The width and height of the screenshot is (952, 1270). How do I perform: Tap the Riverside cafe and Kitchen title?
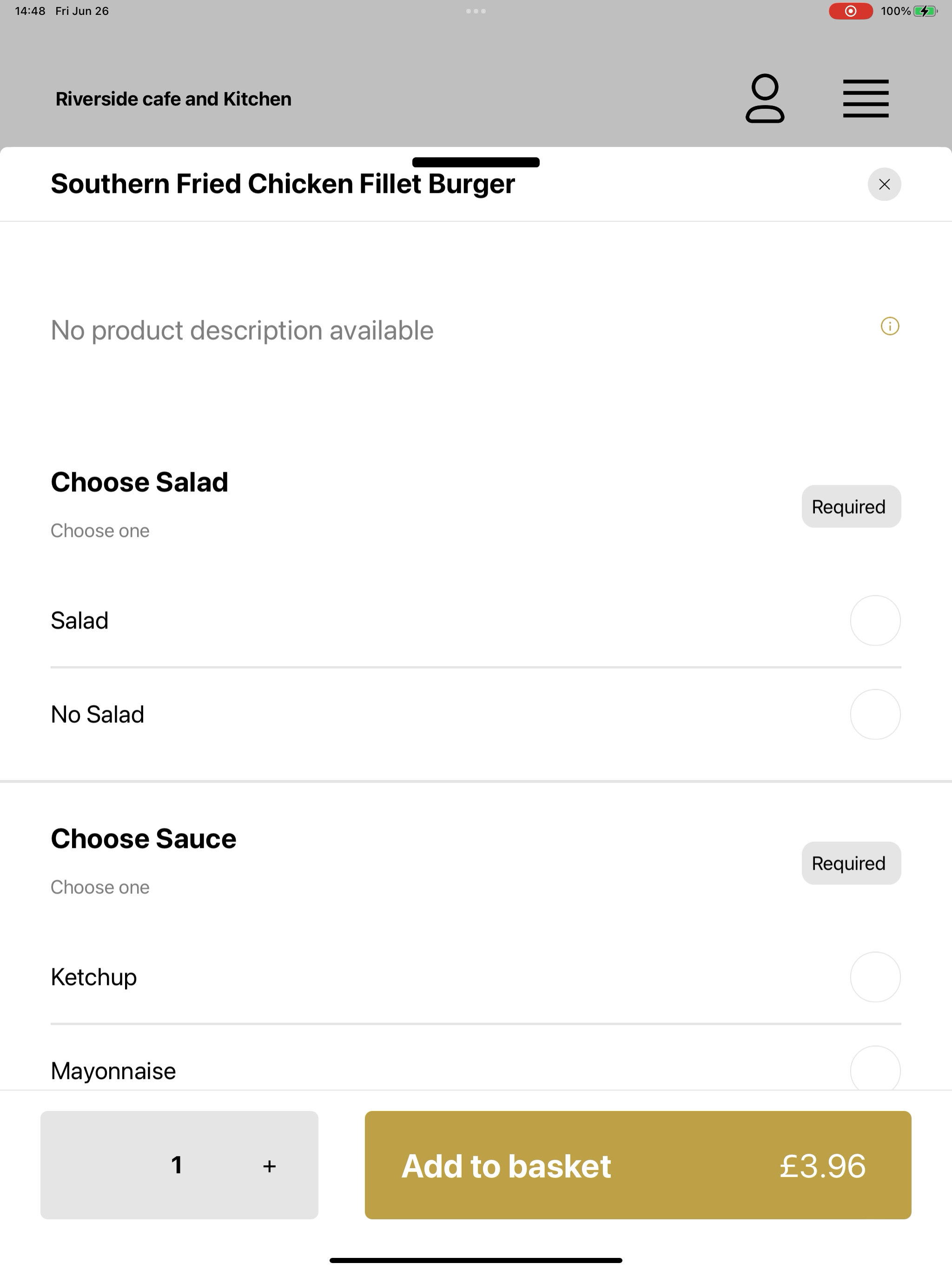point(173,99)
